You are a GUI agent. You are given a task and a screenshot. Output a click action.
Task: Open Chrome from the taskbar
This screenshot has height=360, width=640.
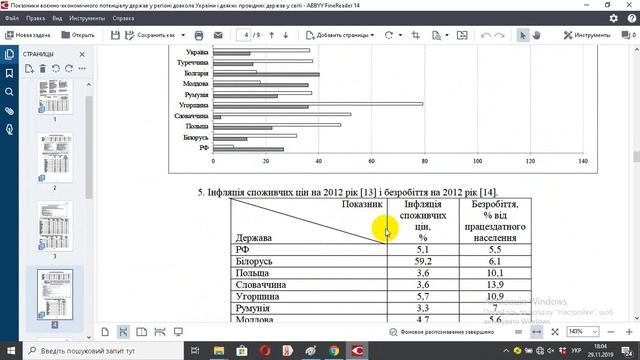pyautogui.click(x=334, y=351)
